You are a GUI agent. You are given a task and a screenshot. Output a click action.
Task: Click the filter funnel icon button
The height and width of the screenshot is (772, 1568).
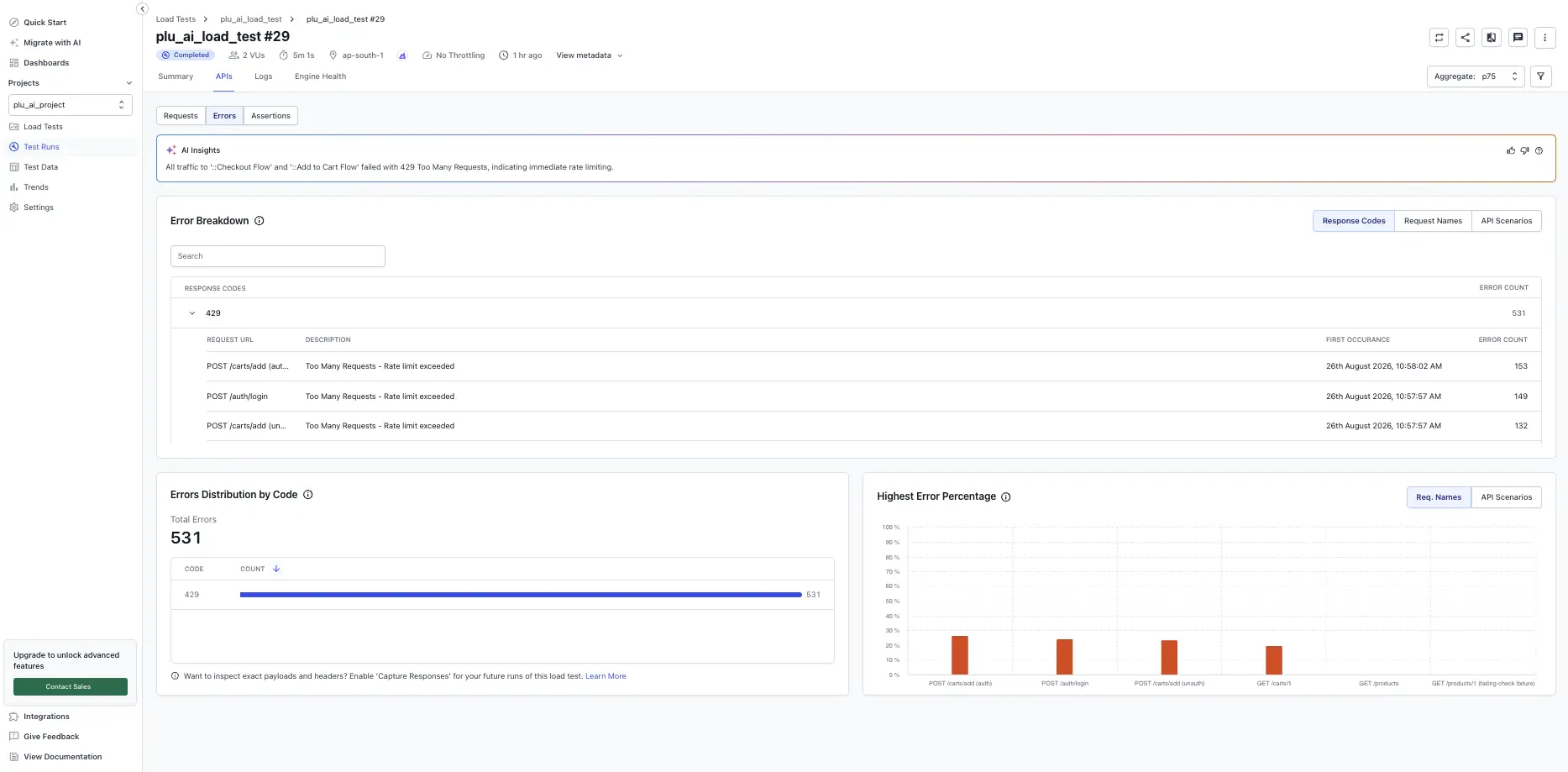coord(1540,76)
